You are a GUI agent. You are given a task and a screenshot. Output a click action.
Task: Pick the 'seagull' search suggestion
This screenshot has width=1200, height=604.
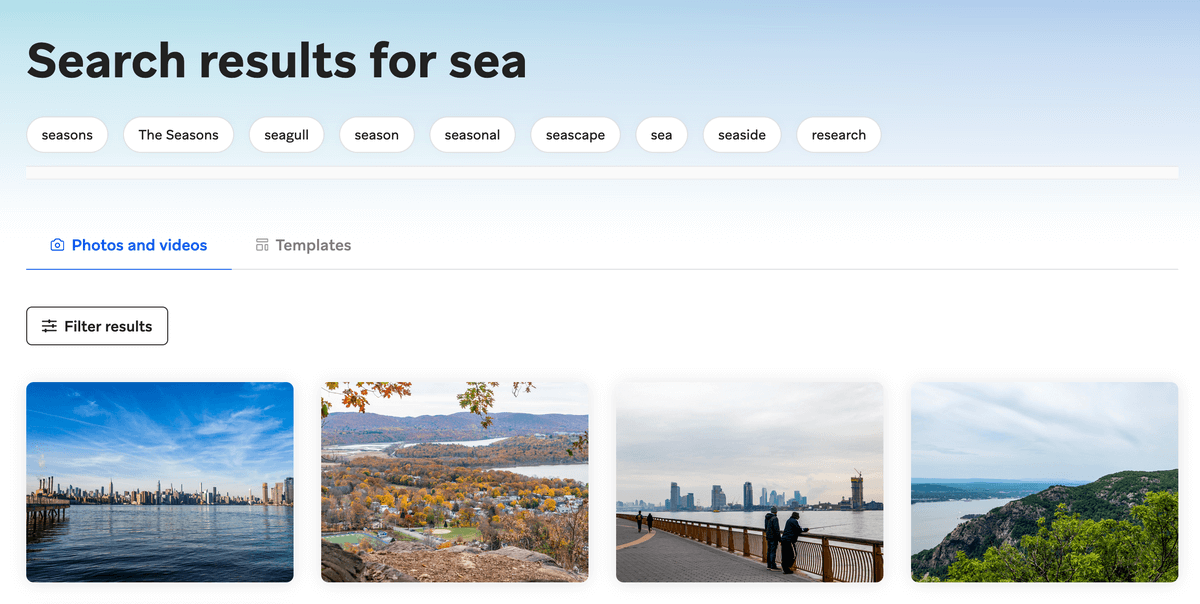tap(286, 135)
